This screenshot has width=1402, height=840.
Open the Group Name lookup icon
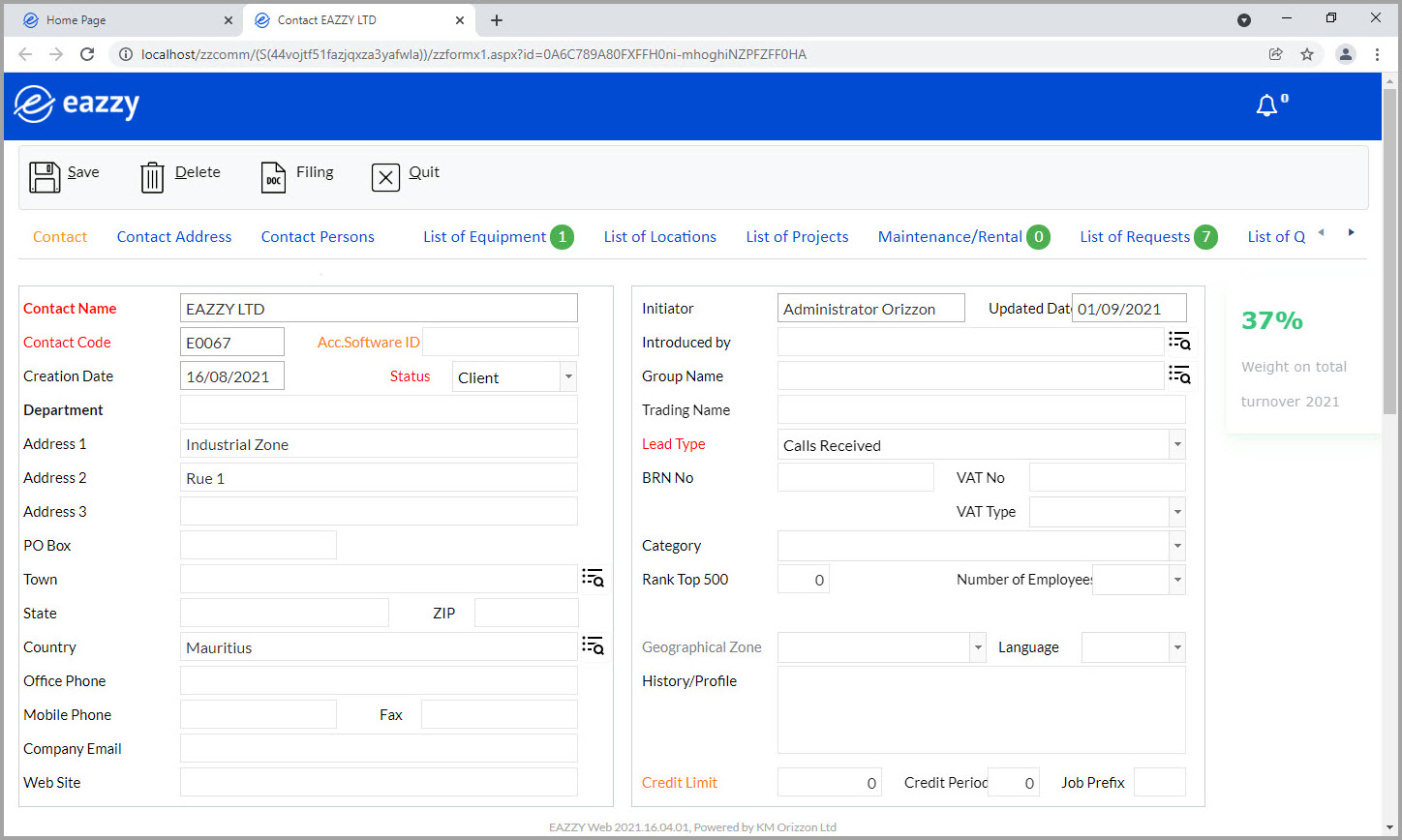click(x=1179, y=375)
